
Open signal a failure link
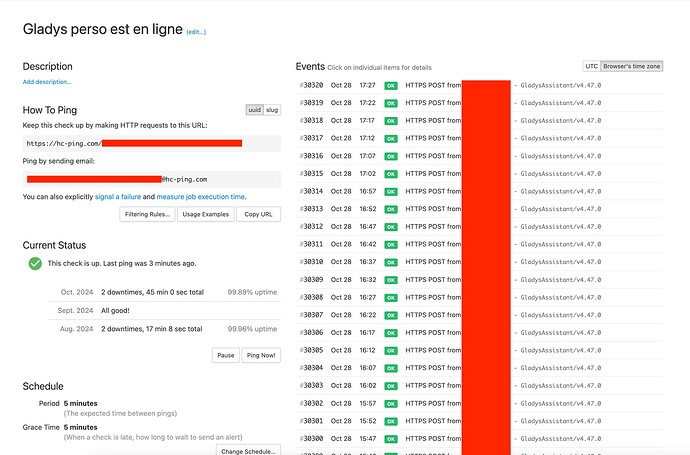point(121,197)
